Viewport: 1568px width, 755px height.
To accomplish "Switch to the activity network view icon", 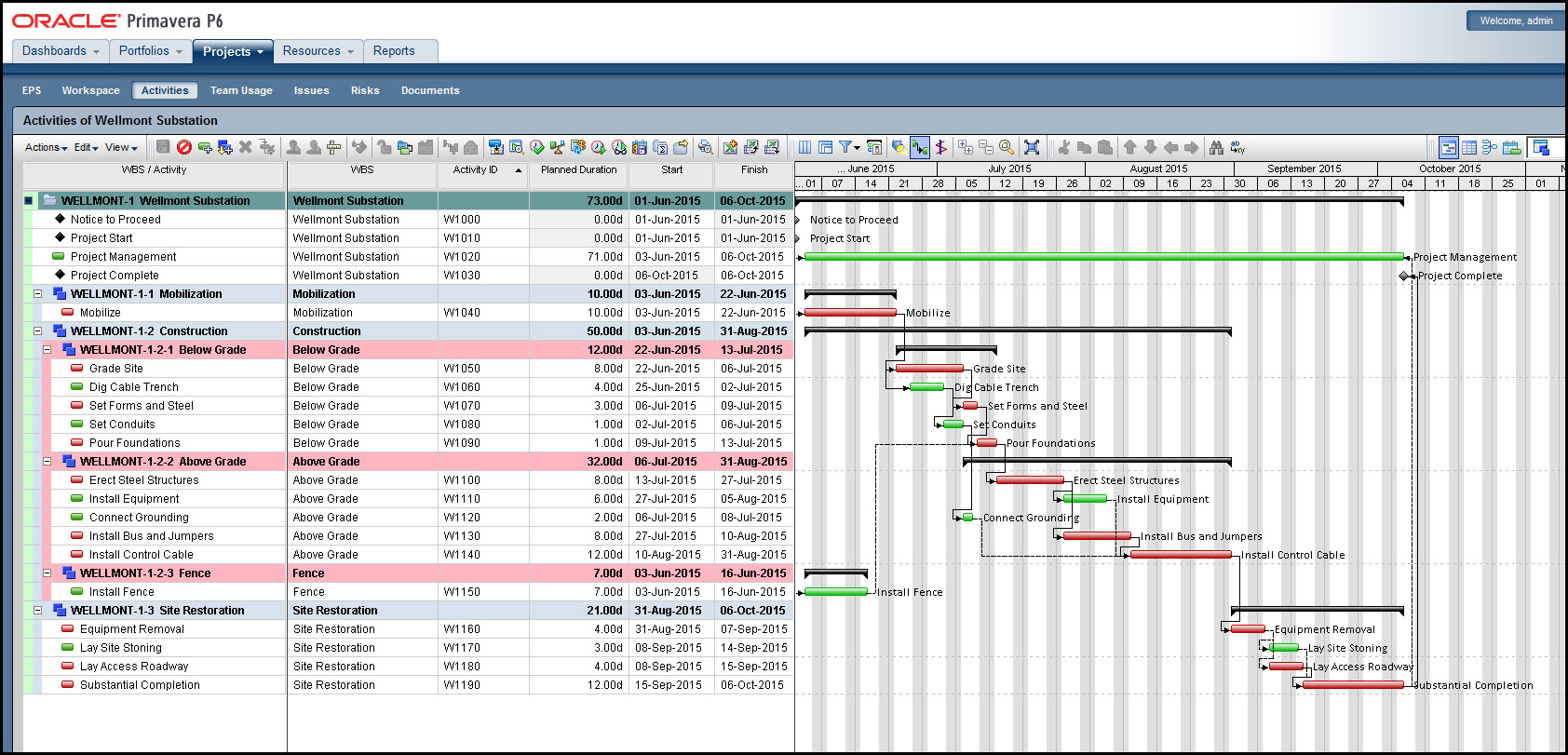I will [x=1490, y=147].
